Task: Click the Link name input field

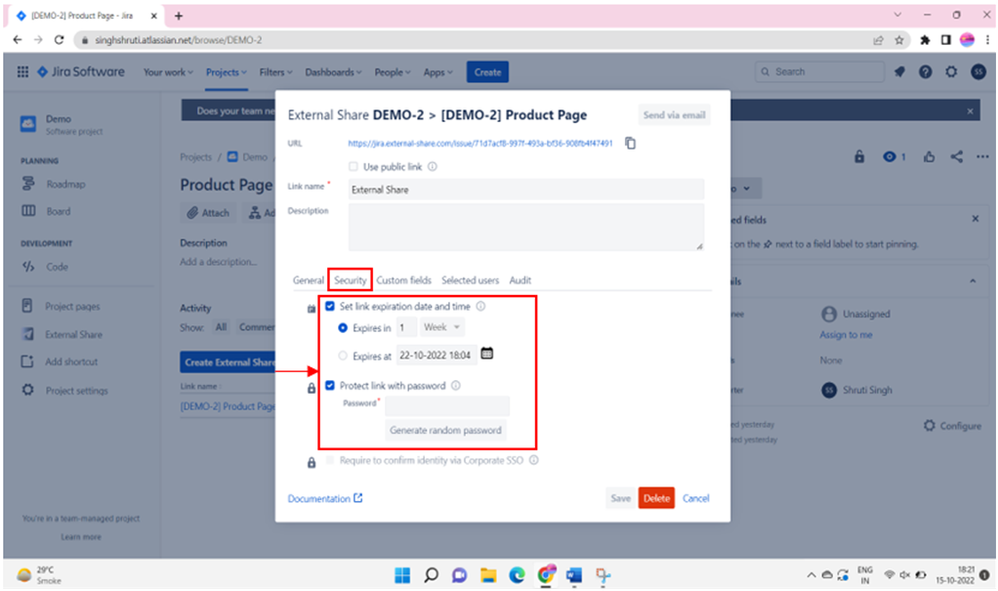Action: [526, 190]
